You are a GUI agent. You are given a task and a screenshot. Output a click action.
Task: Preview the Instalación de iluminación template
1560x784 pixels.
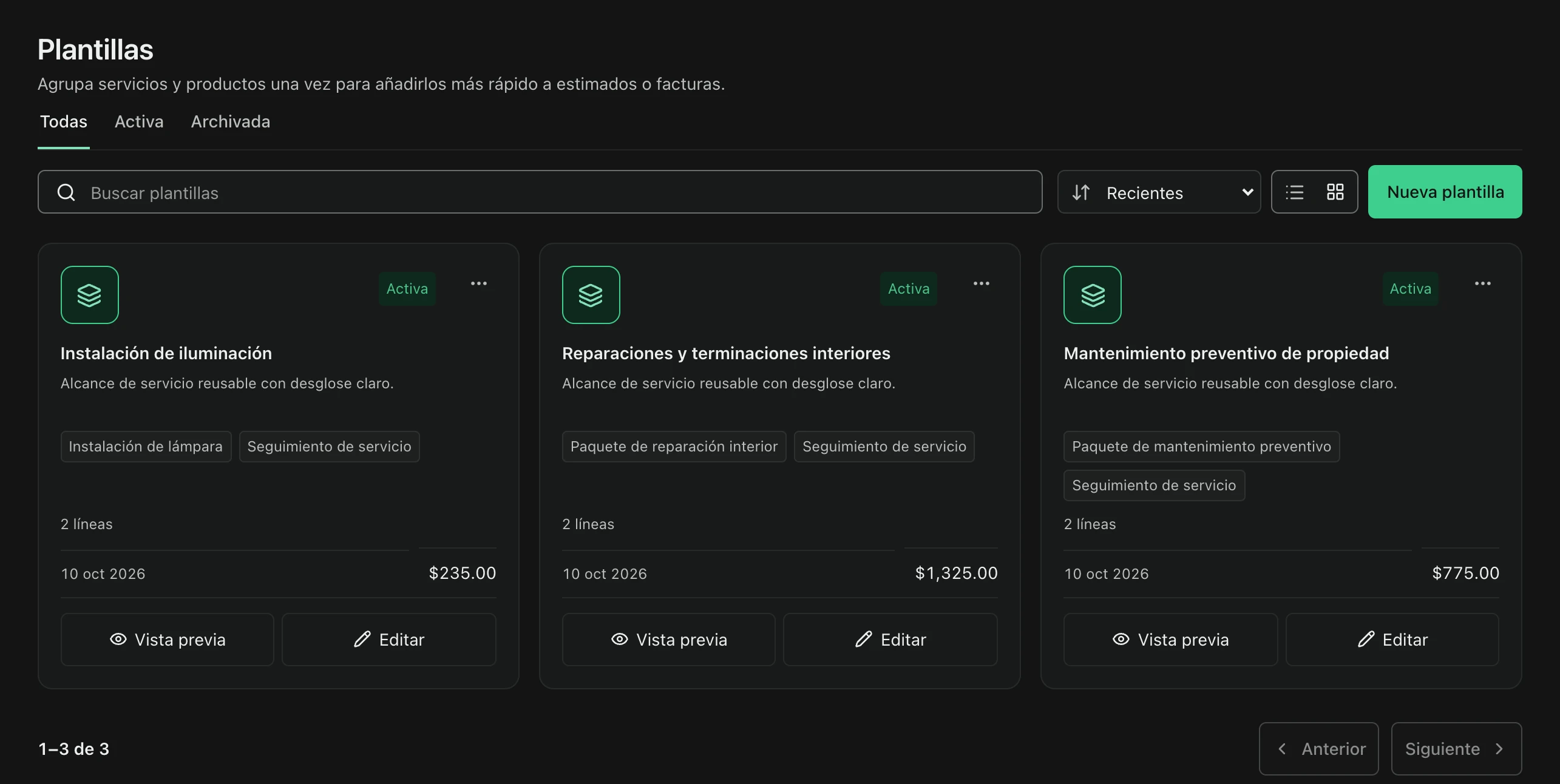tap(168, 640)
